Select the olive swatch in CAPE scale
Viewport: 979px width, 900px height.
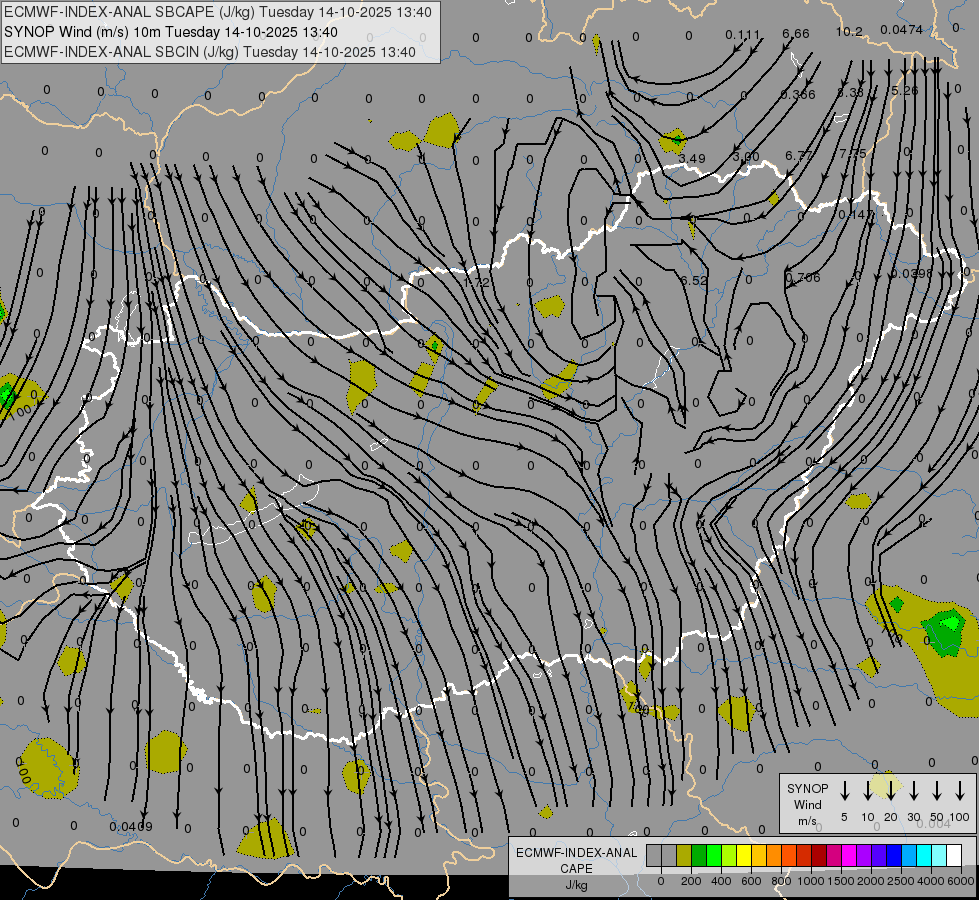684,856
